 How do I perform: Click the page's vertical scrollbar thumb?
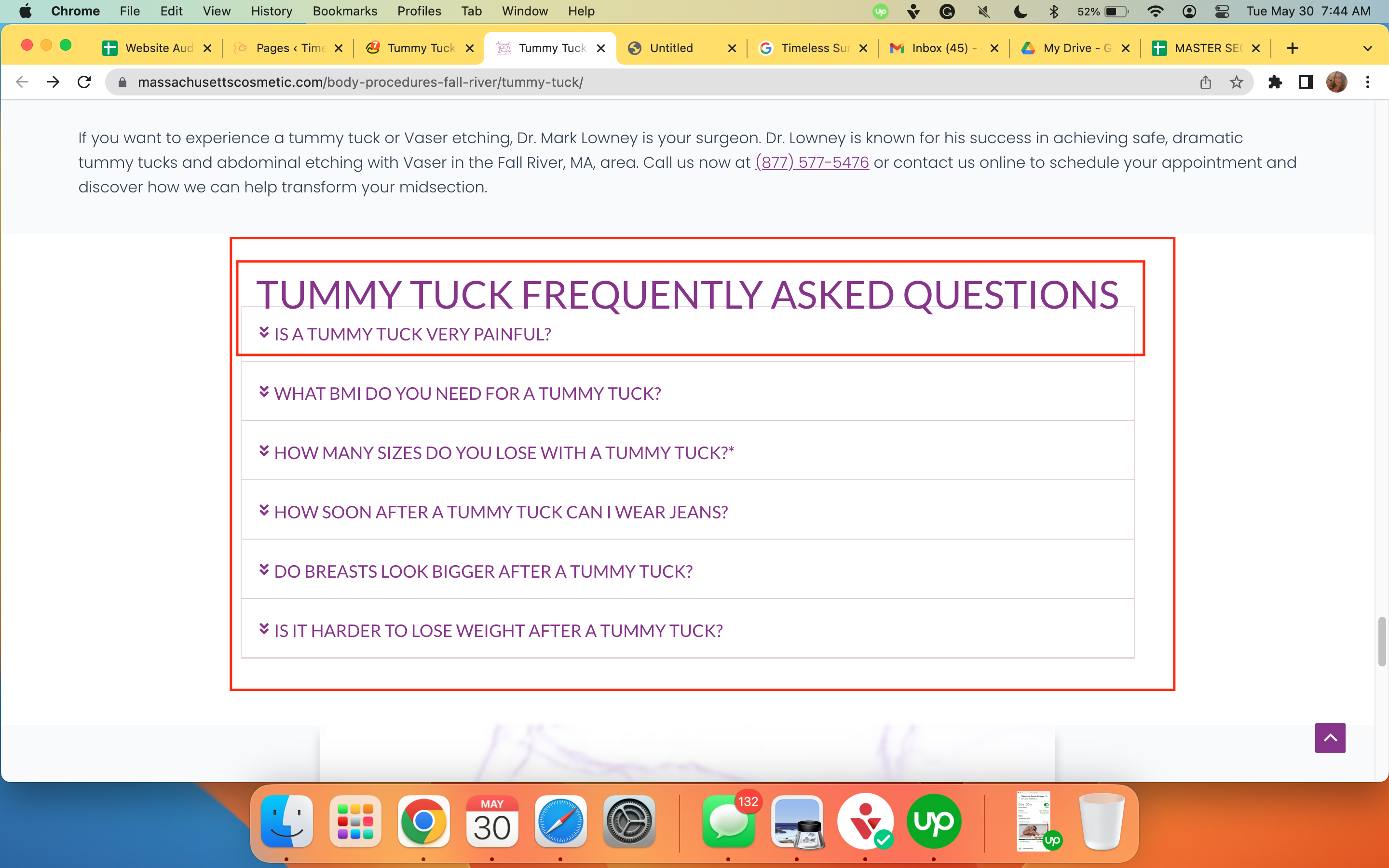pos(1382,641)
